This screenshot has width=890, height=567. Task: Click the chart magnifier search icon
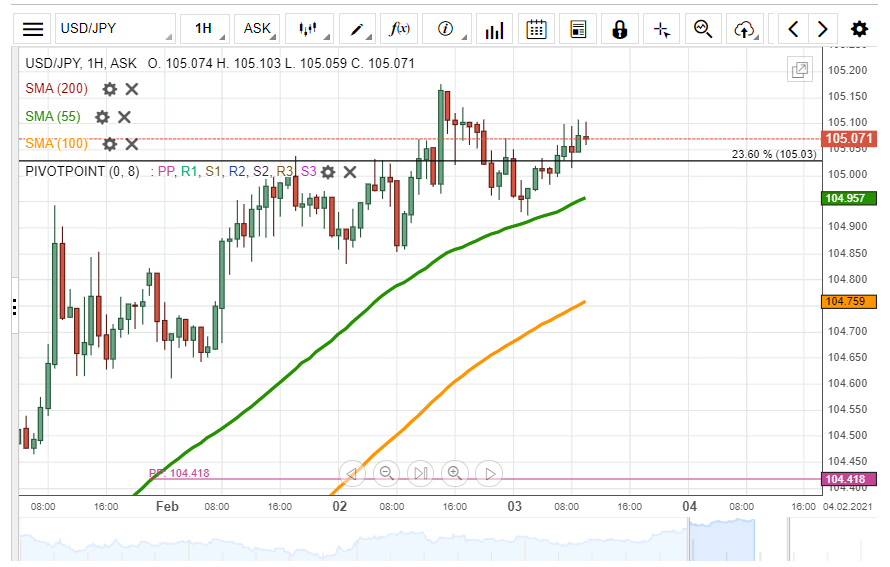pos(703,29)
